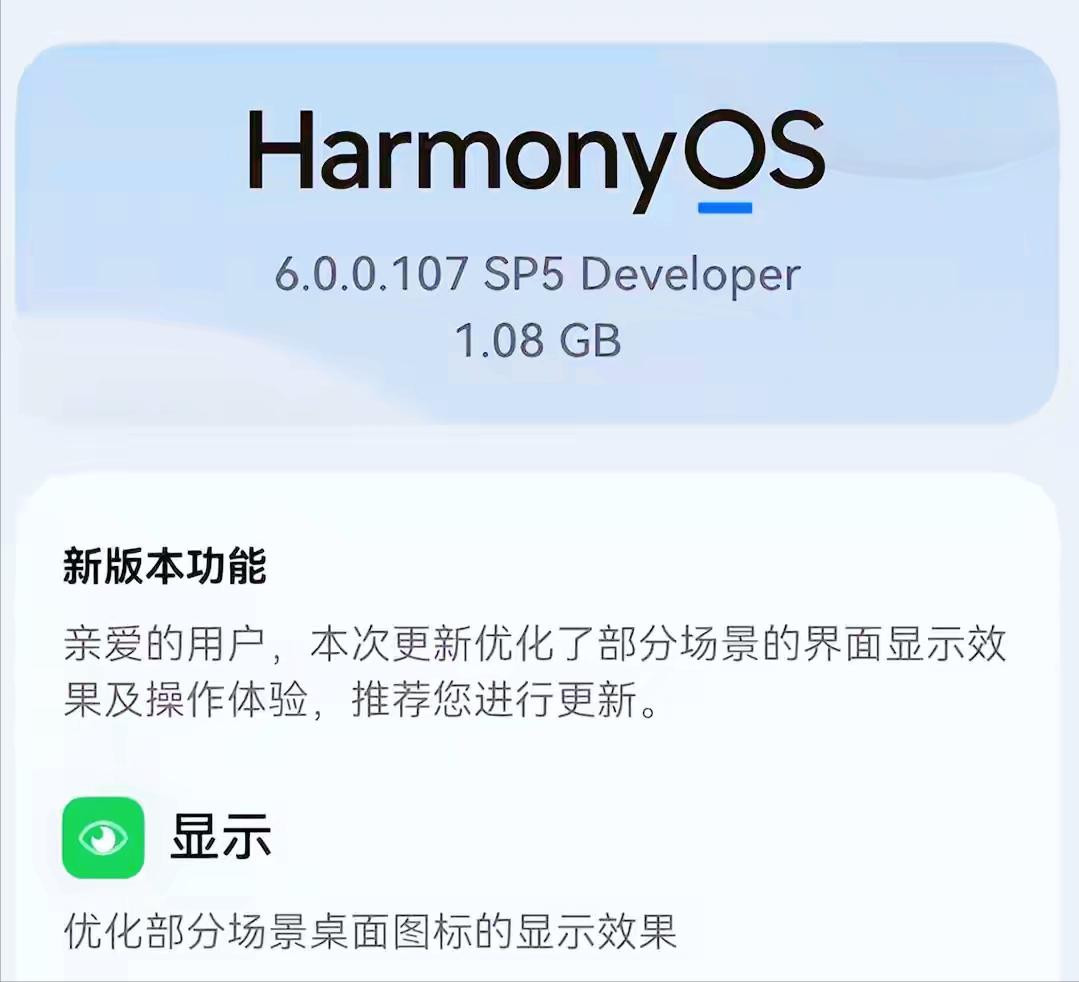This screenshot has height=982, width=1079.
Task: Tap the 'OS' letters in the logo
Action: tap(754, 150)
